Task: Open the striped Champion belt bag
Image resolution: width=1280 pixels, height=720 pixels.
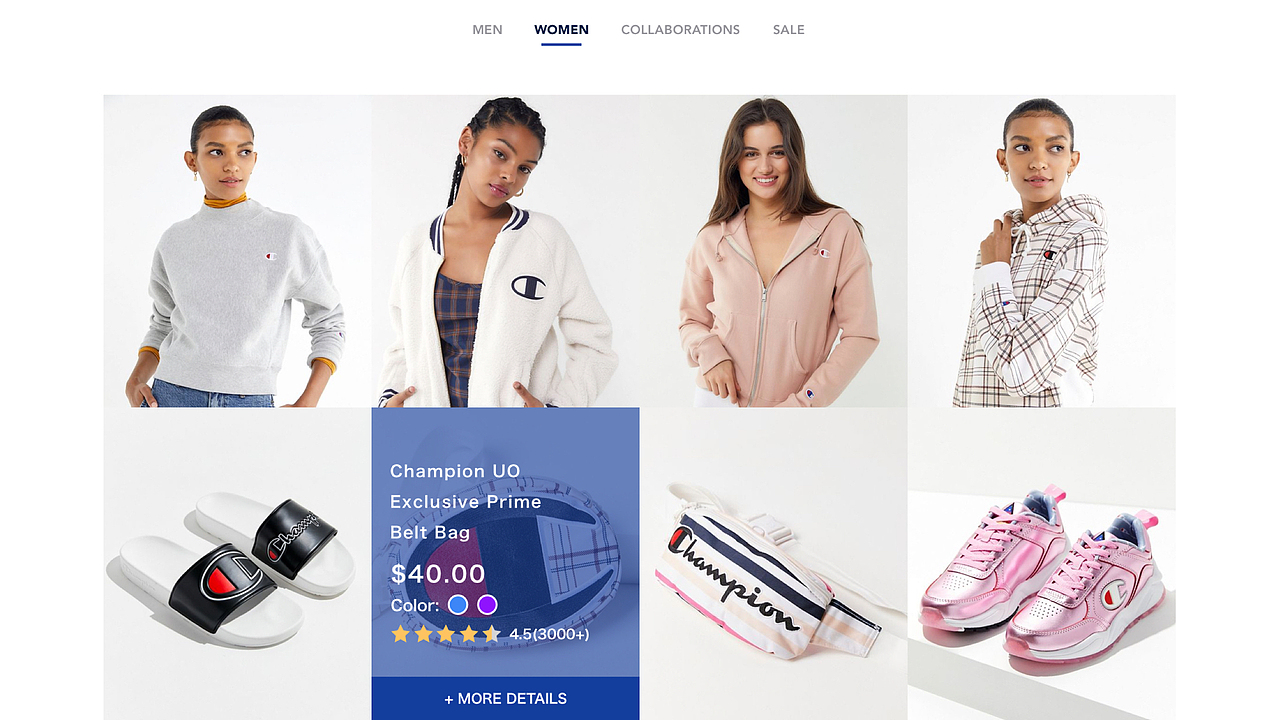Action: (x=774, y=564)
